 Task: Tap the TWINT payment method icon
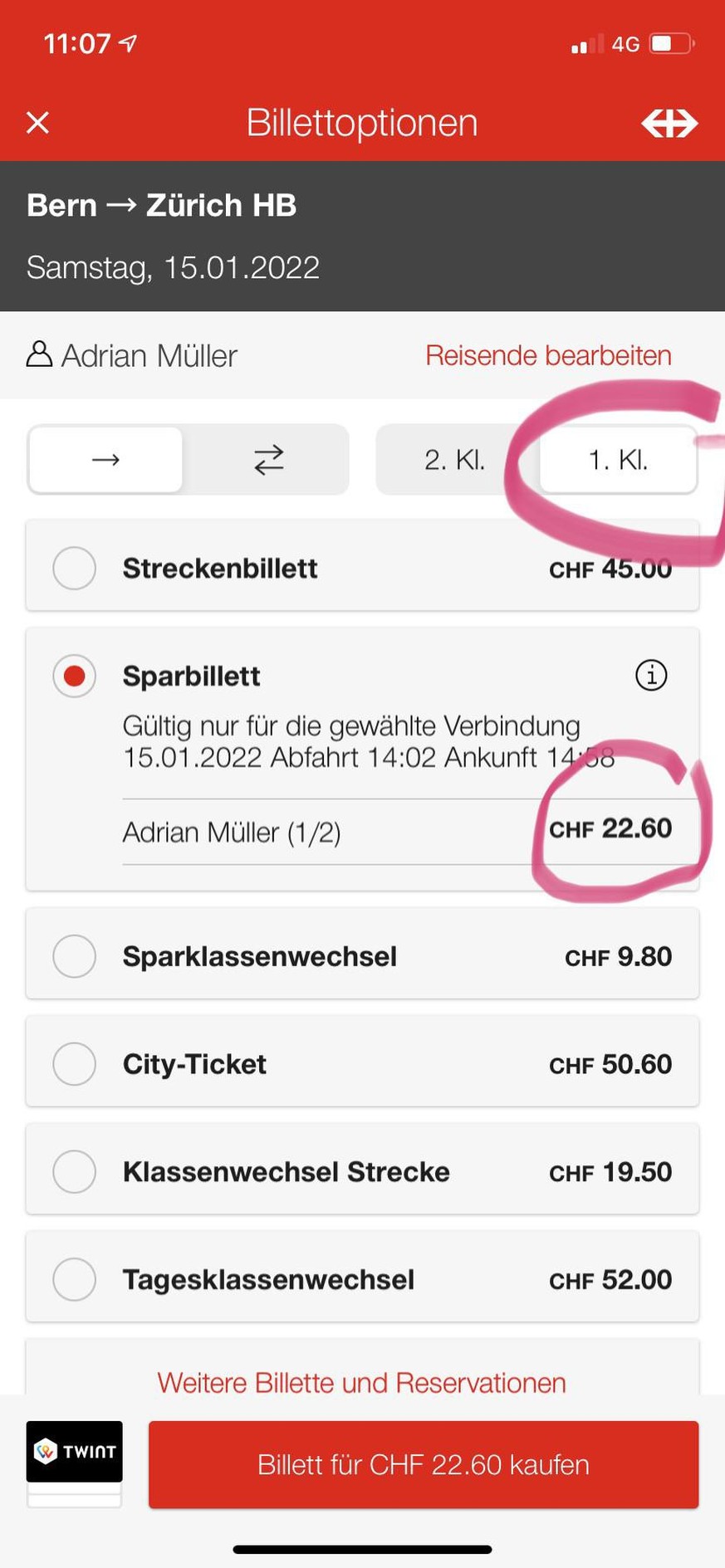pos(75,1452)
